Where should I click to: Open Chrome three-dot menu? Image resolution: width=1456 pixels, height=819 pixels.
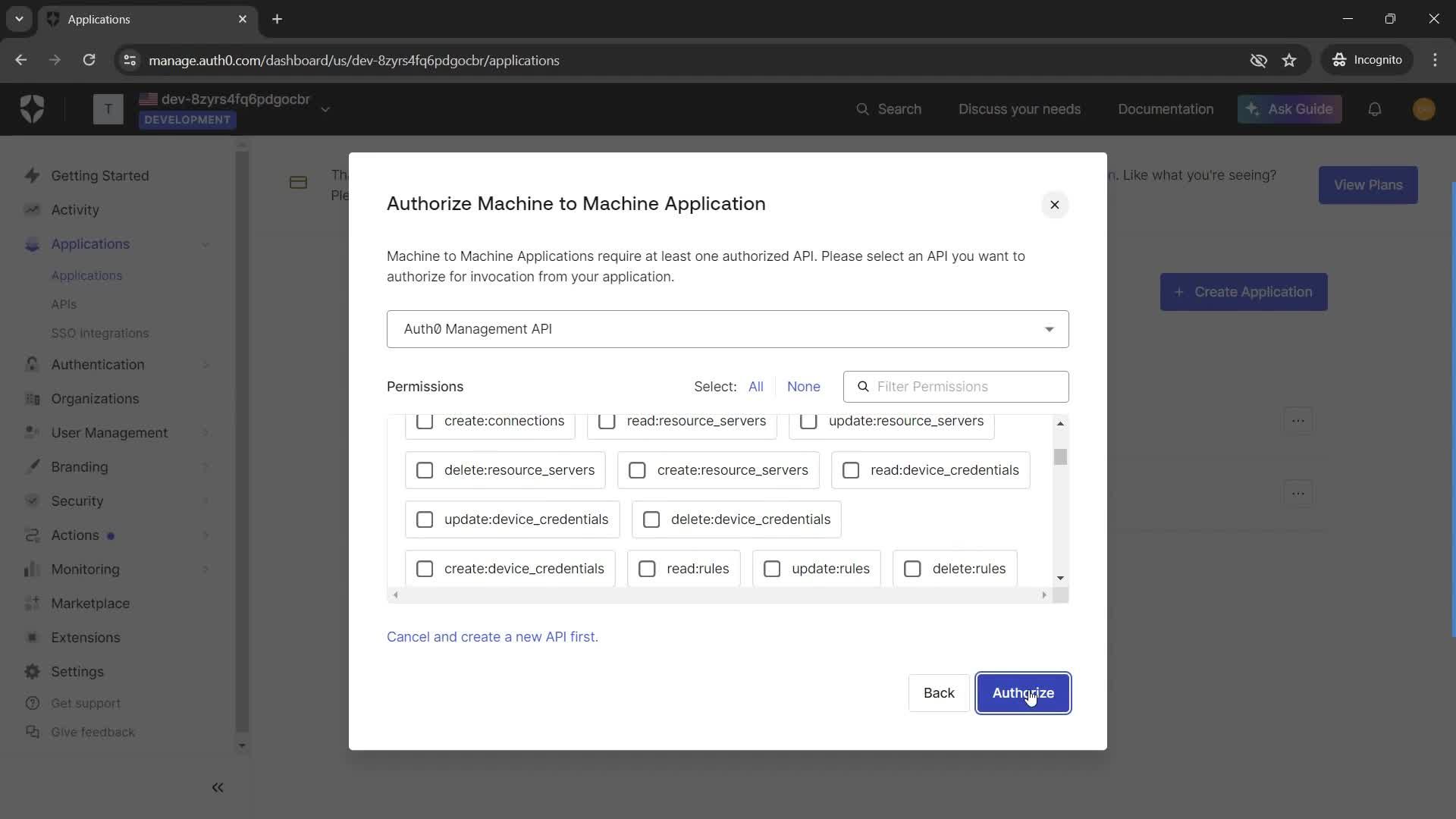(x=1435, y=60)
